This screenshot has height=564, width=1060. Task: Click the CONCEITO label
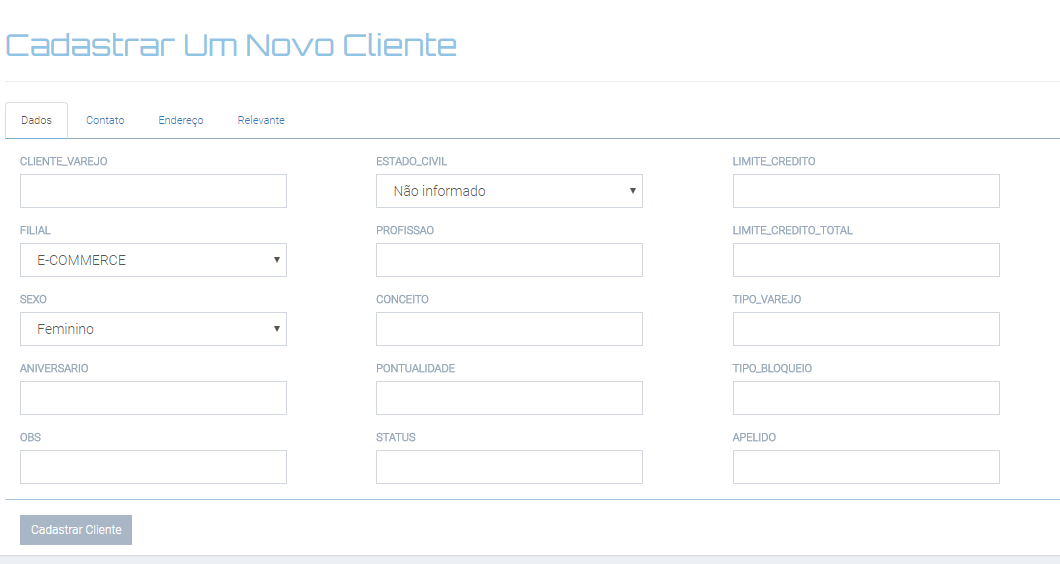(x=402, y=300)
